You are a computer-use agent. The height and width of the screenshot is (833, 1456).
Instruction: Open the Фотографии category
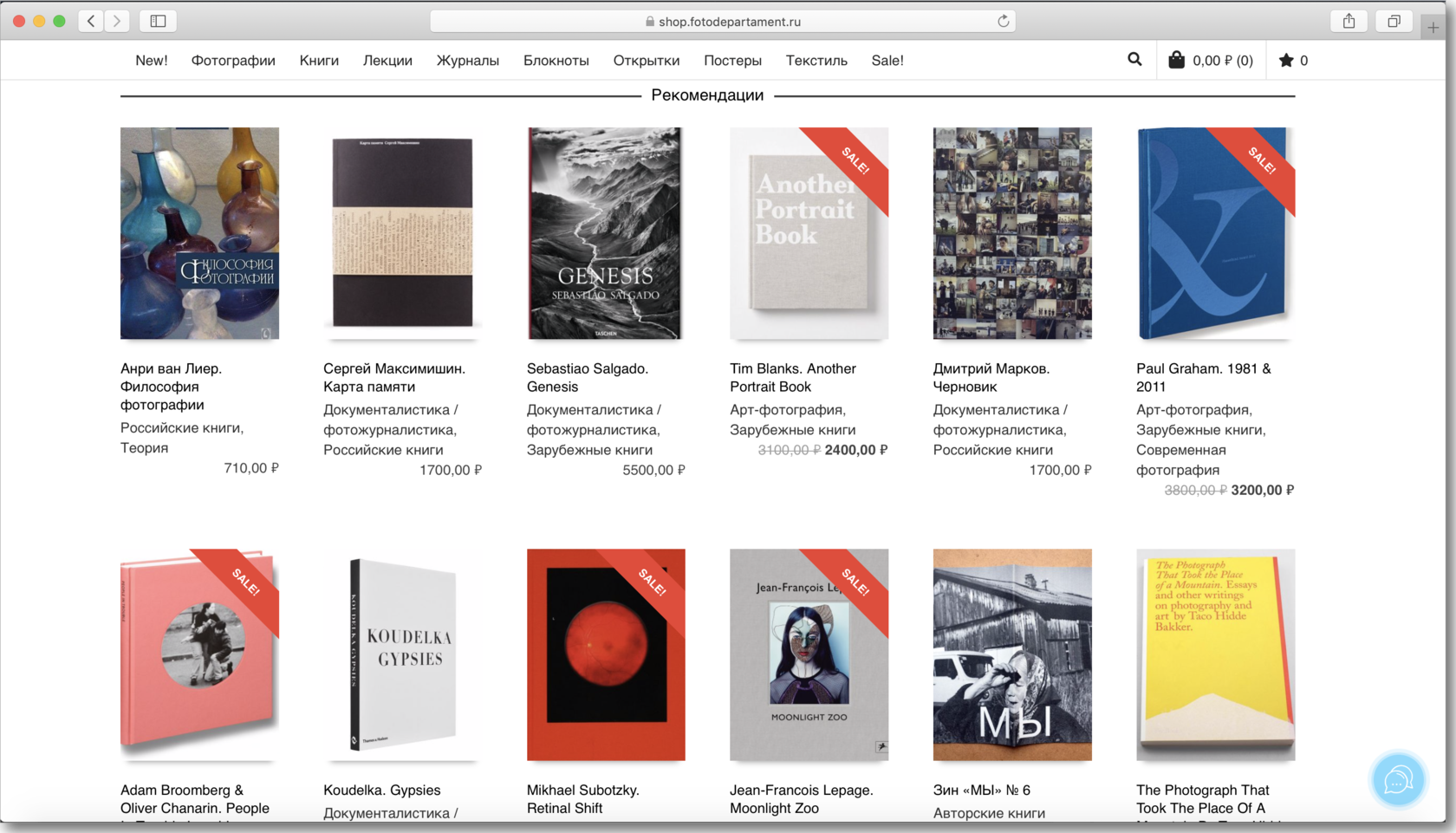pos(233,61)
